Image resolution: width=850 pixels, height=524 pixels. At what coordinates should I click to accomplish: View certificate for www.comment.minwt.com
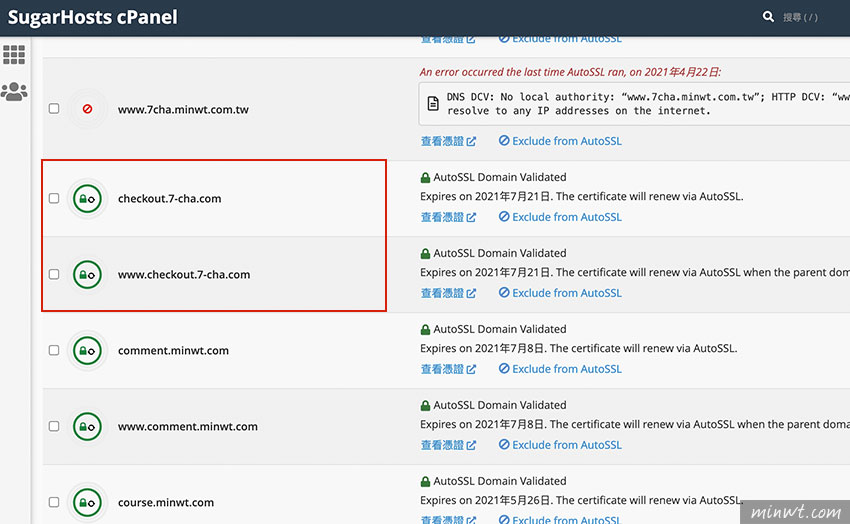tap(448, 444)
